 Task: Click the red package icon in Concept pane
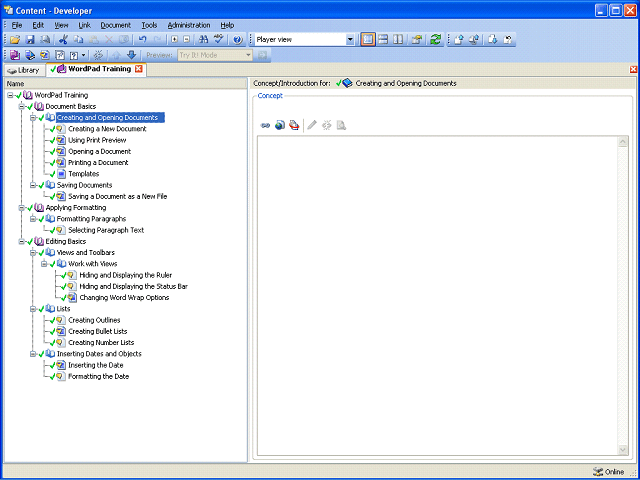[x=294, y=125]
